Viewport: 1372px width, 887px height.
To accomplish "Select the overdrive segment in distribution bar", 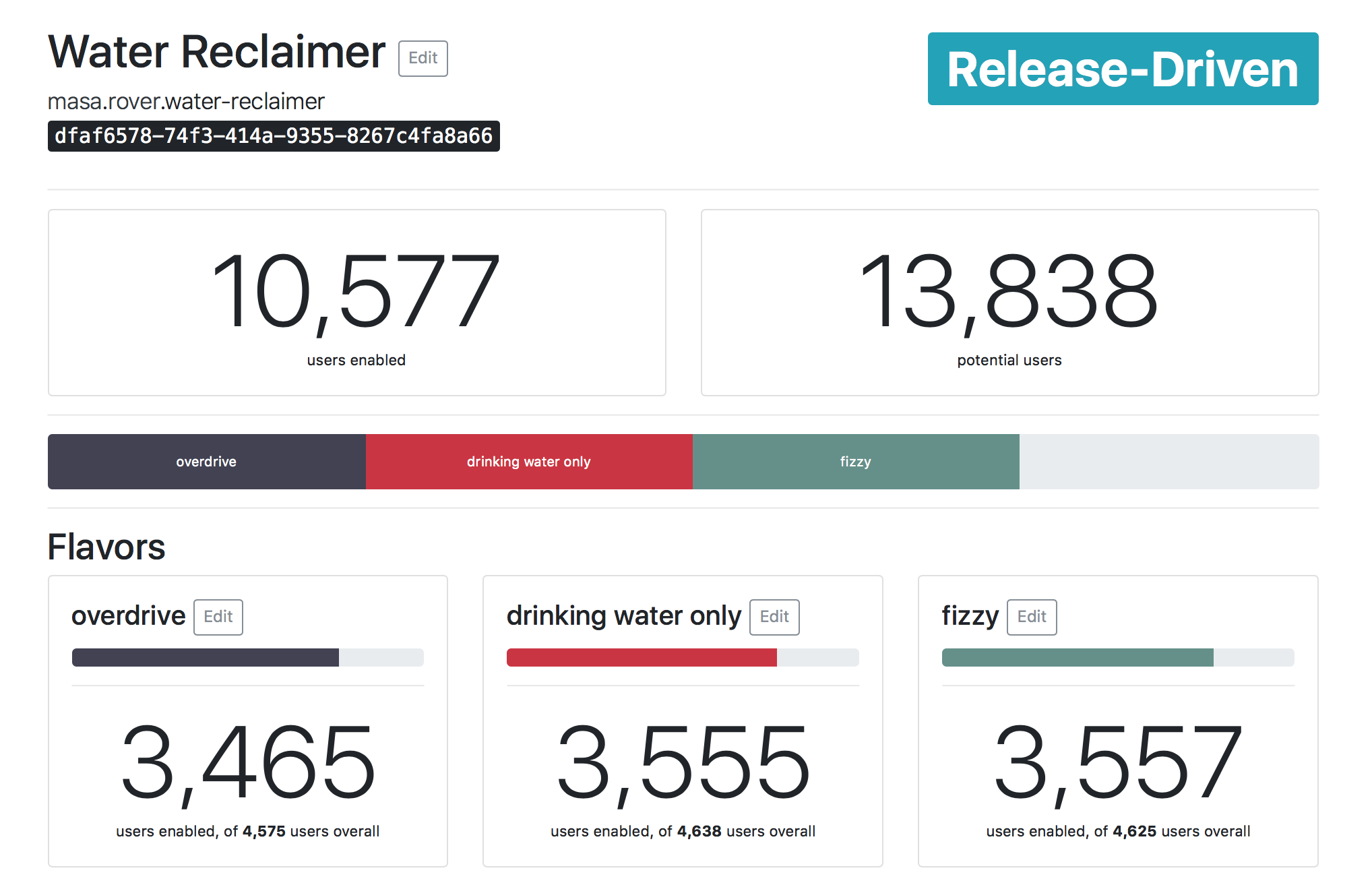I will [x=207, y=462].
